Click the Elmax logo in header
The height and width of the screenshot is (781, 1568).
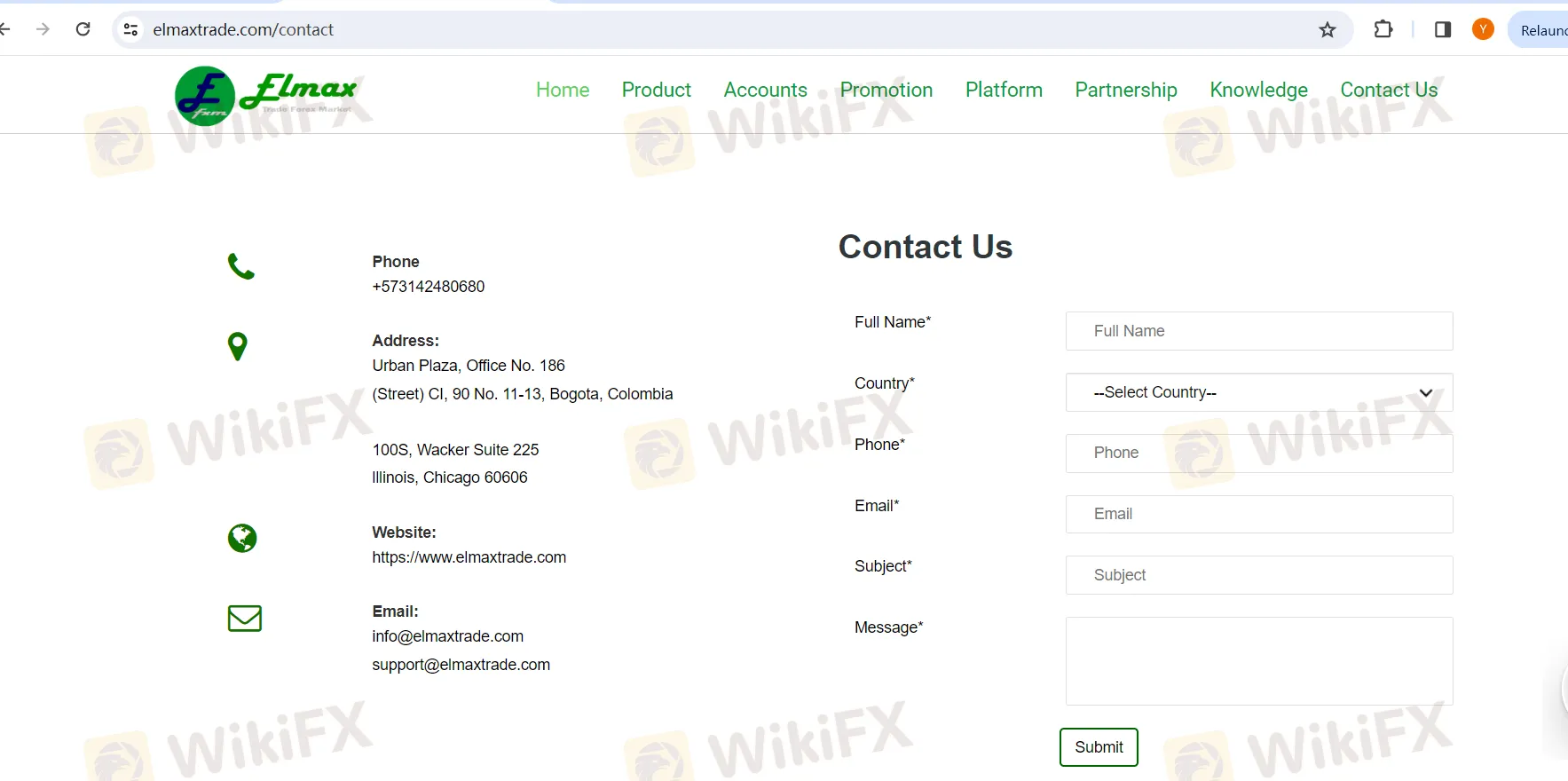[x=266, y=95]
